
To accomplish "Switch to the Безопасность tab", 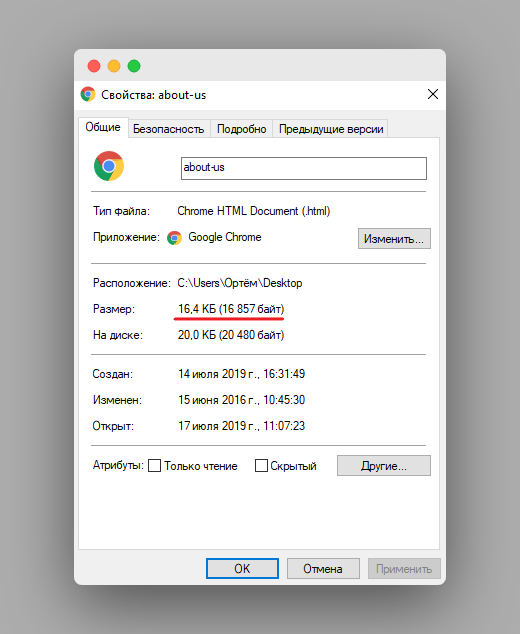I will [169, 129].
